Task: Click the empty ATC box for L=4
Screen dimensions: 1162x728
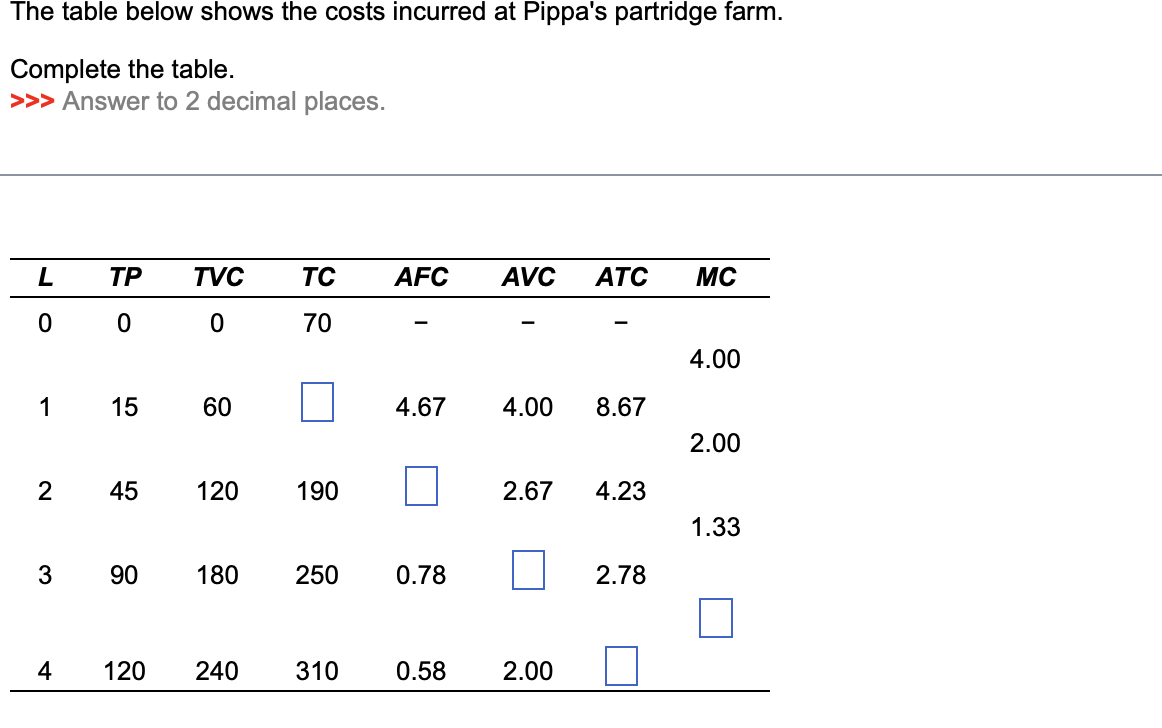Action: coord(621,666)
